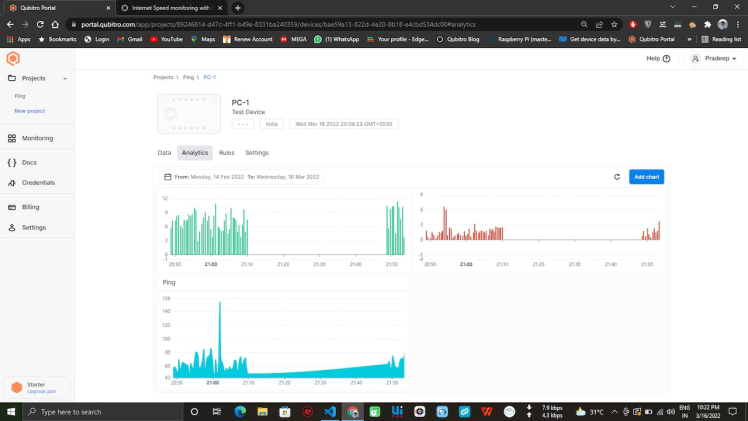Click the browser home button
The width and height of the screenshot is (748, 421).
pyautogui.click(x=55, y=24)
